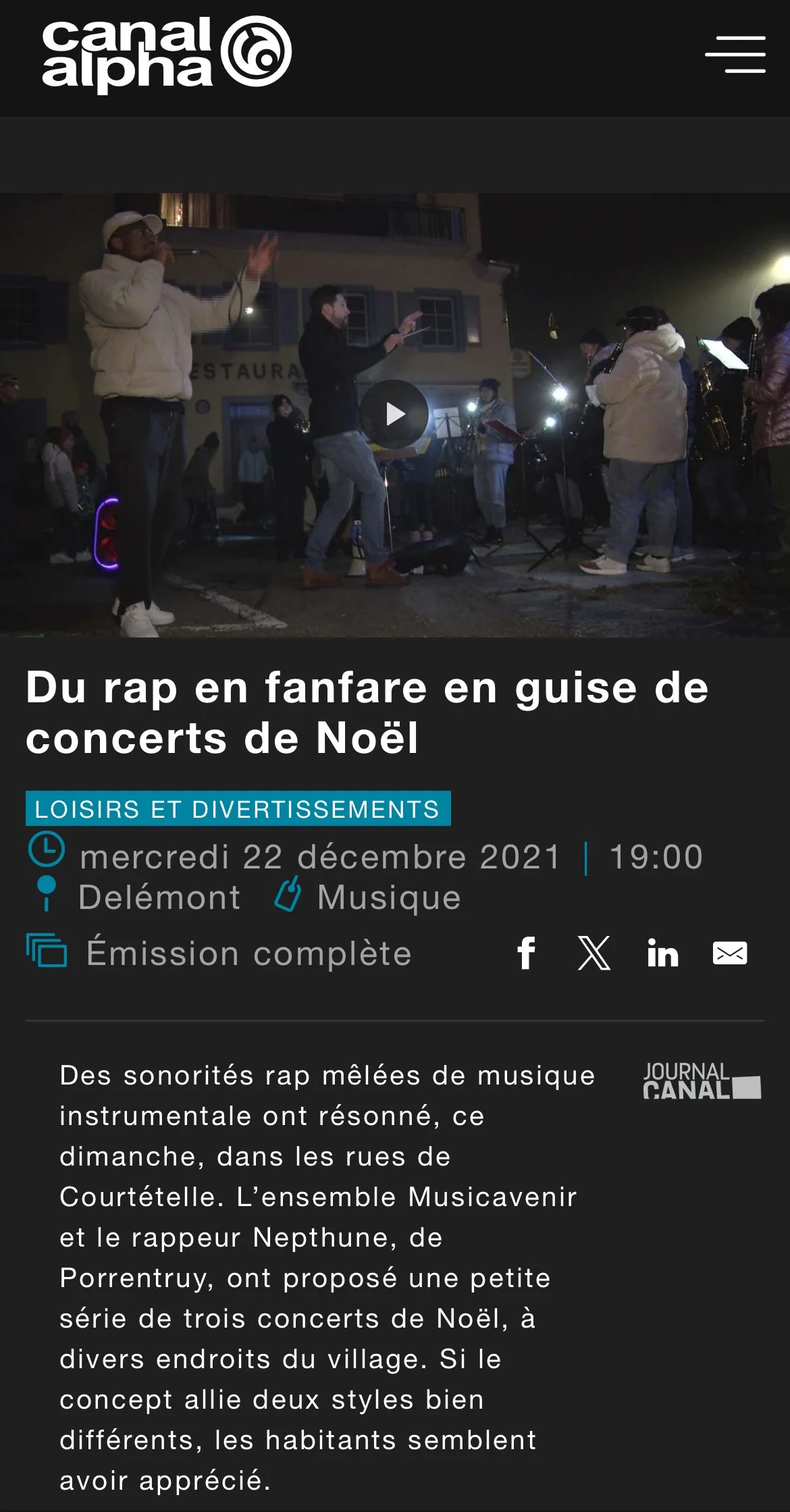The width and height of the screenshot is (790, 1512).
Task: Click the video thumbnail of the rapper
Action: 395,415
